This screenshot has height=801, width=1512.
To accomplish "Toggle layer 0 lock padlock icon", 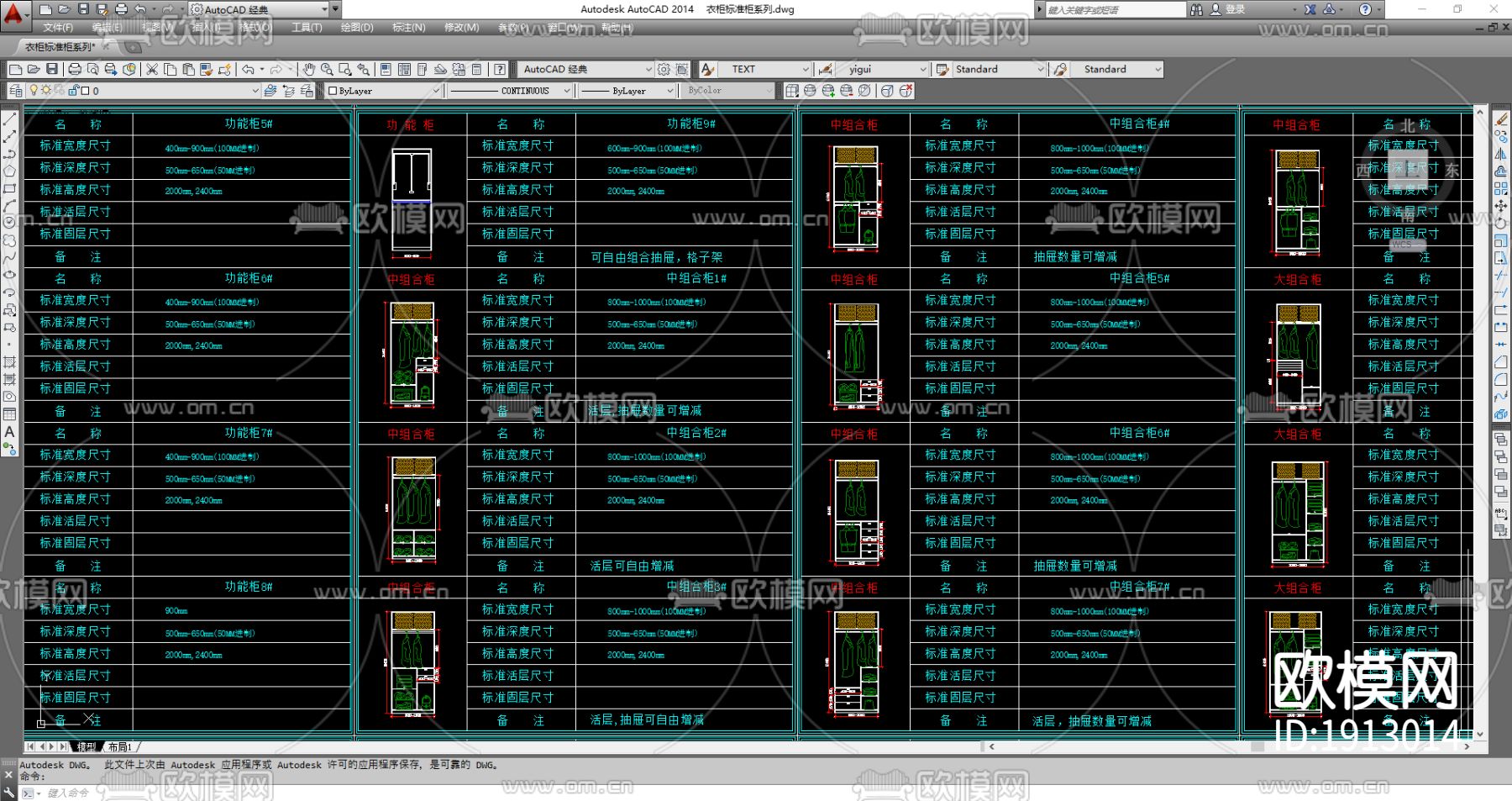I will tap(73, 91).
